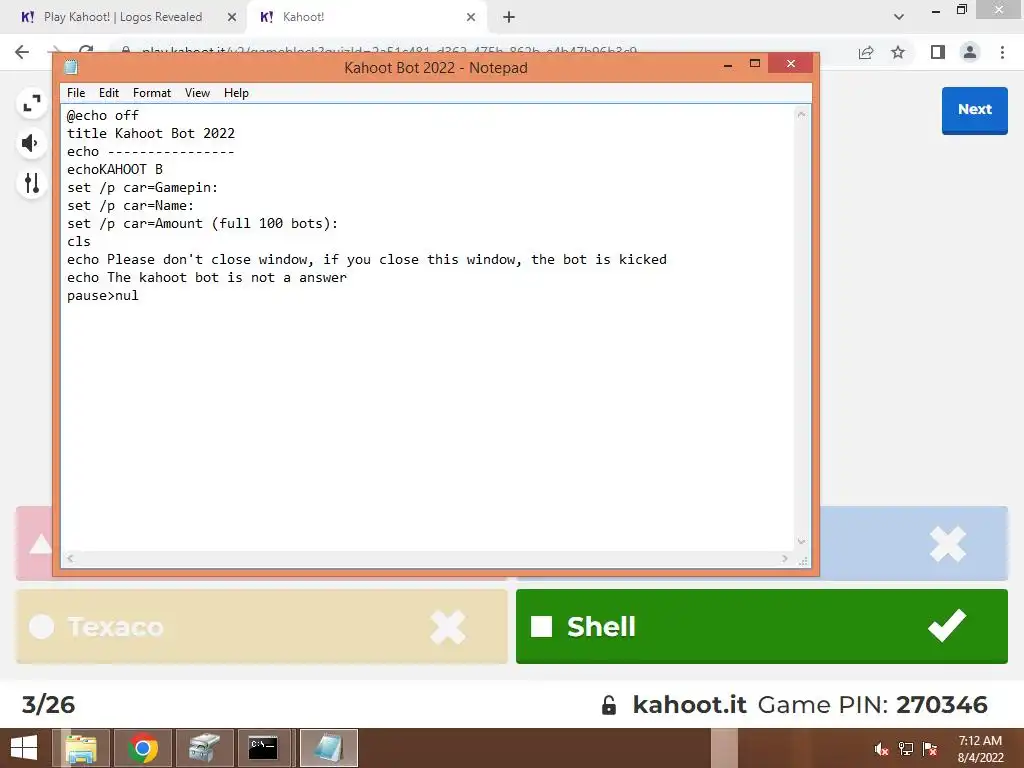Select the Texaco answer tile
The width and height of the screenshot is (1024, 768).
tap(261, 626)
